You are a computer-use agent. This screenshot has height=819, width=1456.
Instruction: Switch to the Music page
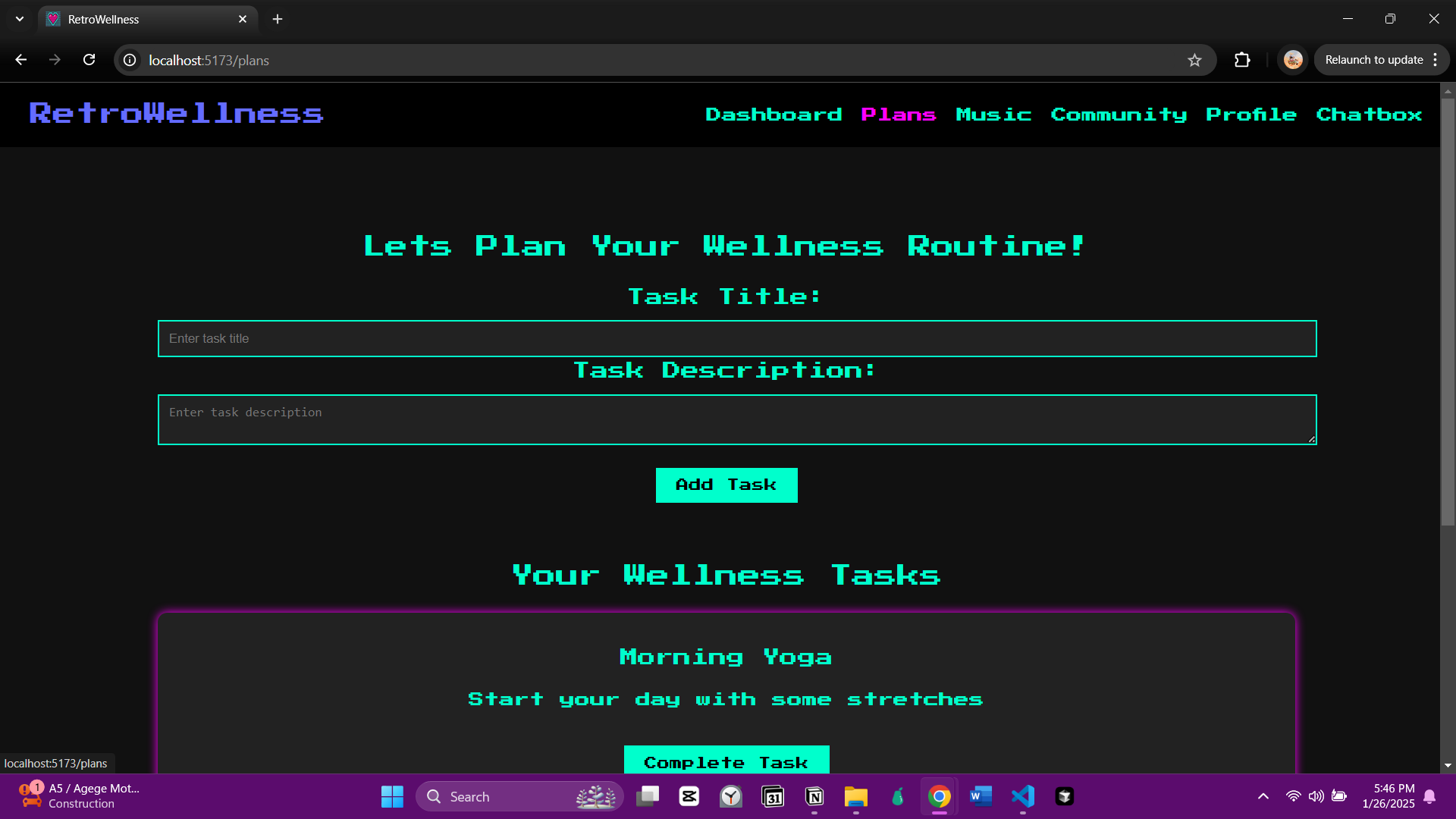click(x=993, y=115)
